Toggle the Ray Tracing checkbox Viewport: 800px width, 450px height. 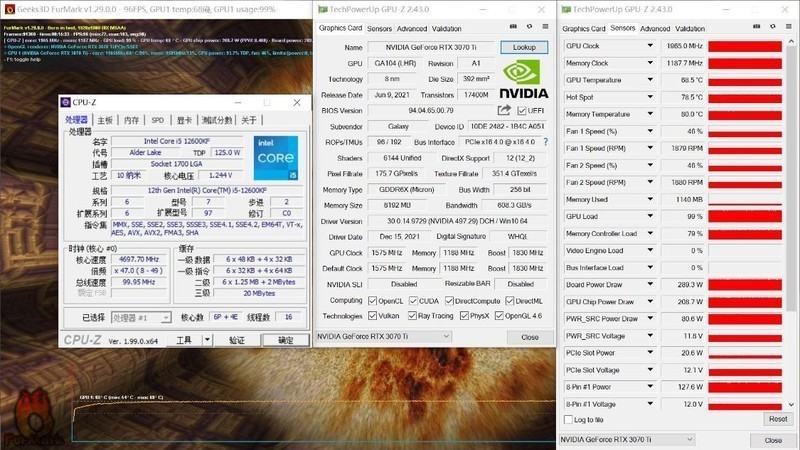point(412,316)
